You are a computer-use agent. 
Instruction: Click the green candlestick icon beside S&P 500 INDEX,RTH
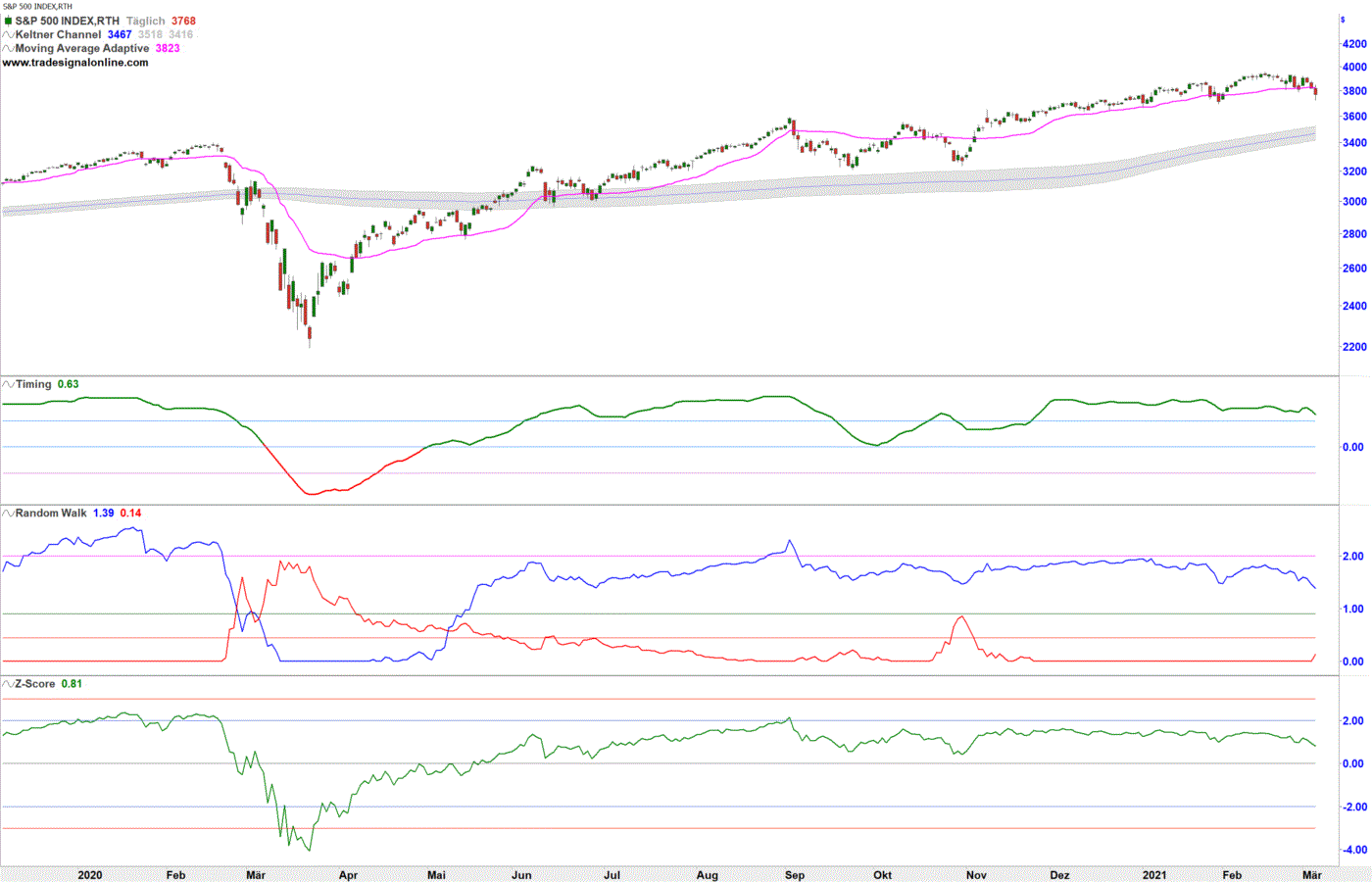coord(8,21)
